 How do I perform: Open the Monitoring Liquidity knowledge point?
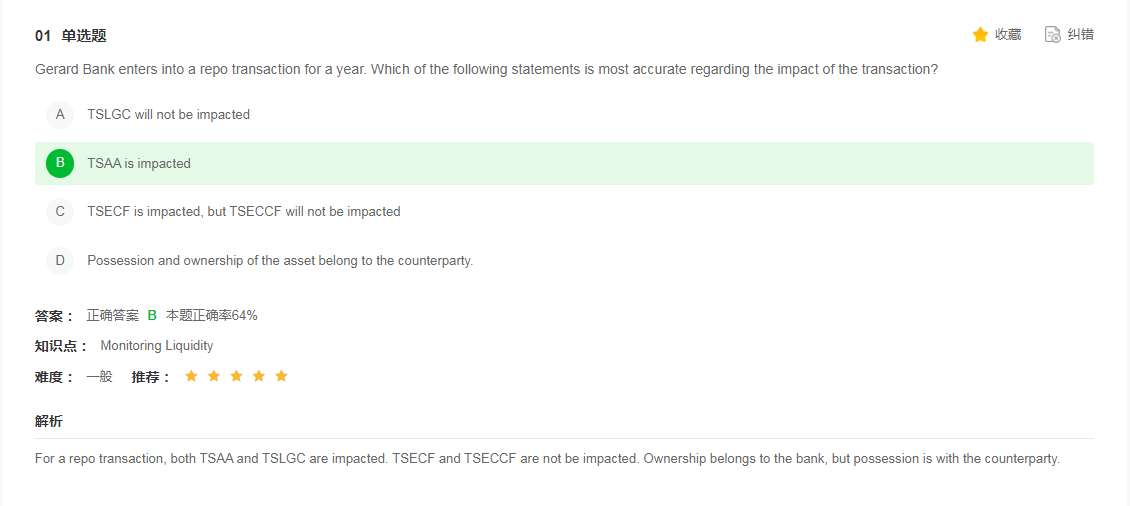click(157, 346)
